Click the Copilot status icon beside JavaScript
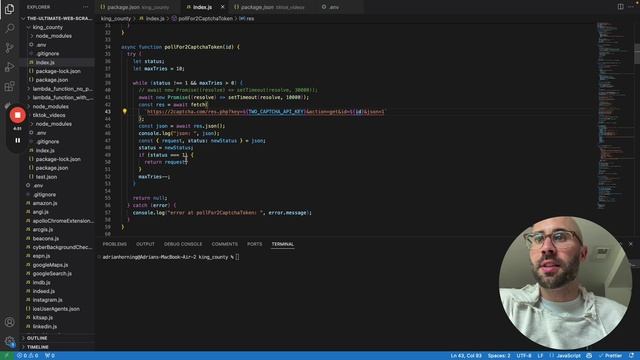Screen dimensions: 640x360 [589, 356]
